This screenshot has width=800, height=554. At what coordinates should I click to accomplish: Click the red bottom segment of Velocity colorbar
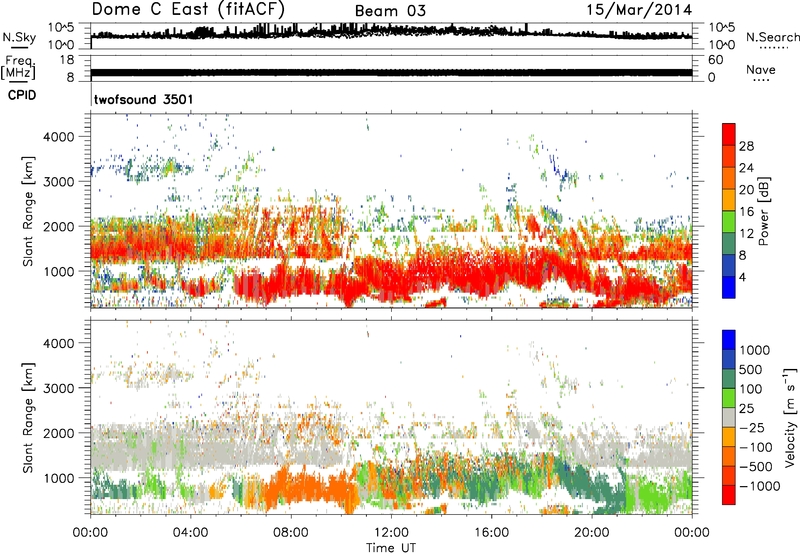coord(729,495)
